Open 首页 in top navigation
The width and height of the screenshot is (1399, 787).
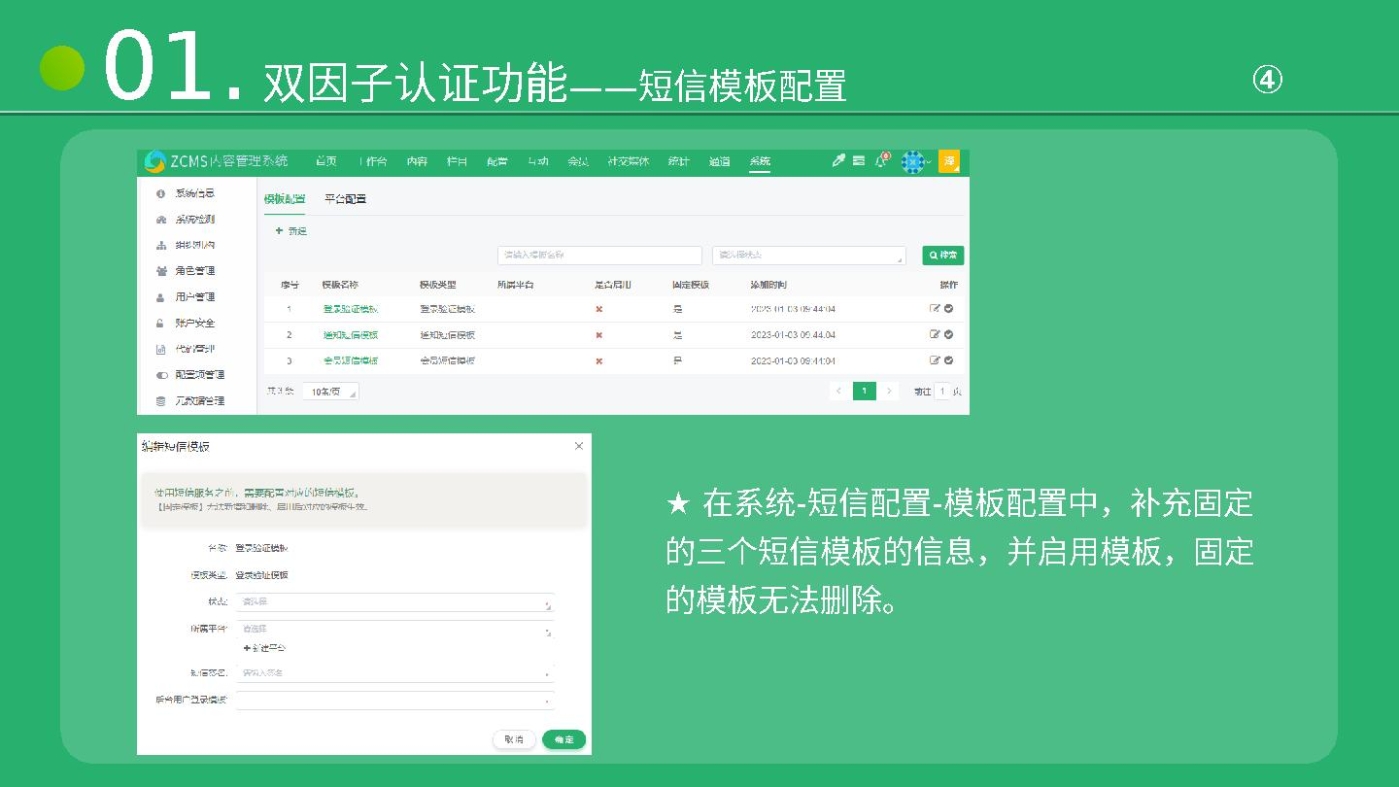(326, 161)
